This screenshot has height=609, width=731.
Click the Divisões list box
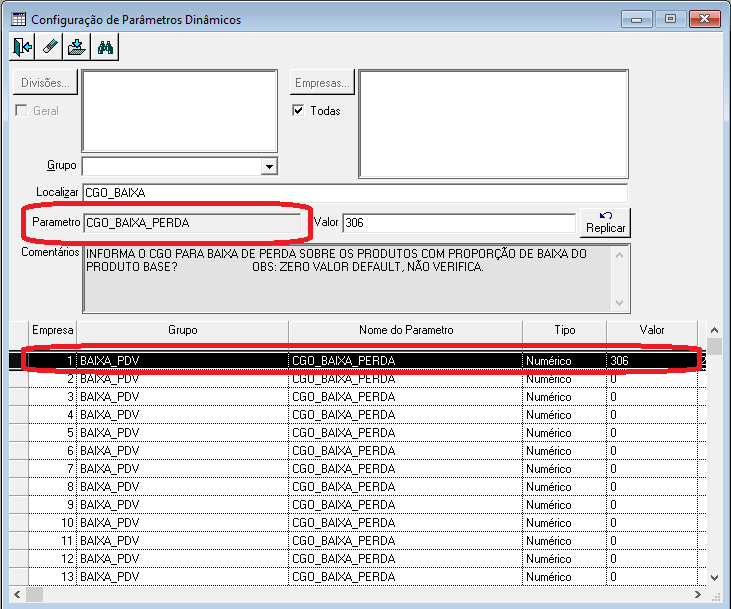(x=179, y=111)
